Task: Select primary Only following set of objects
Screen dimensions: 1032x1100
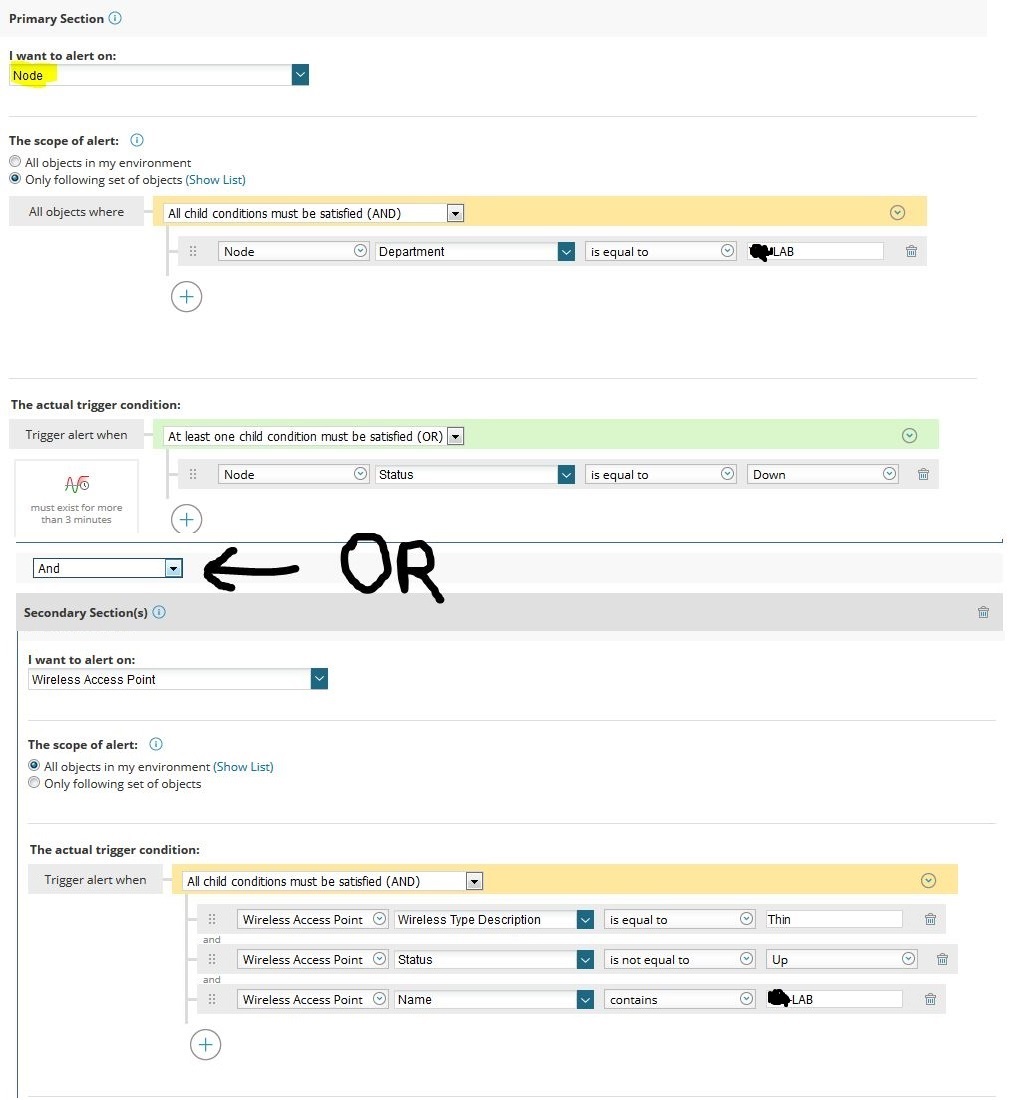Action: pos(15,179)
